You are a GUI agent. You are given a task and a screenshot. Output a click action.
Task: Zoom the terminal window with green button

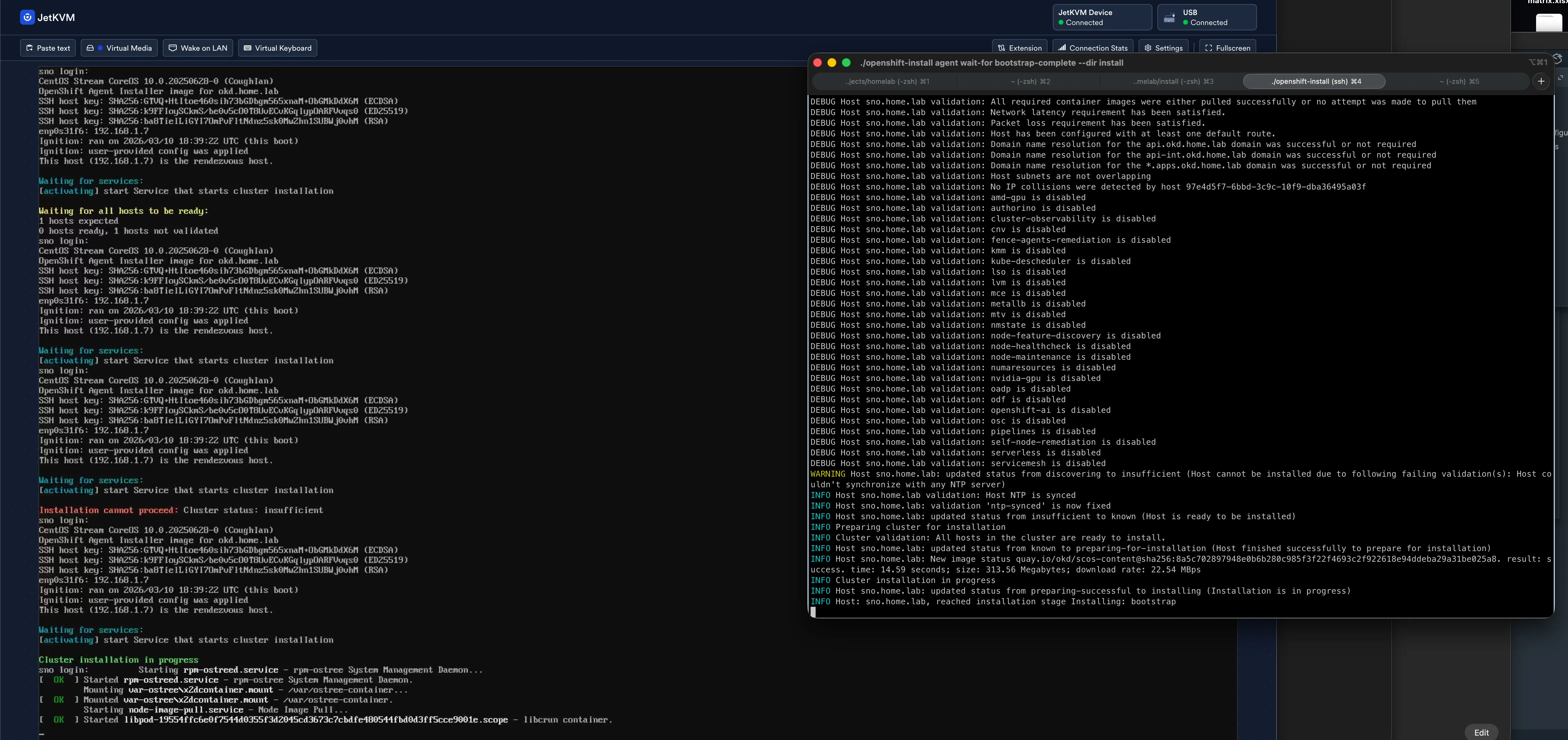coord(846,63)
